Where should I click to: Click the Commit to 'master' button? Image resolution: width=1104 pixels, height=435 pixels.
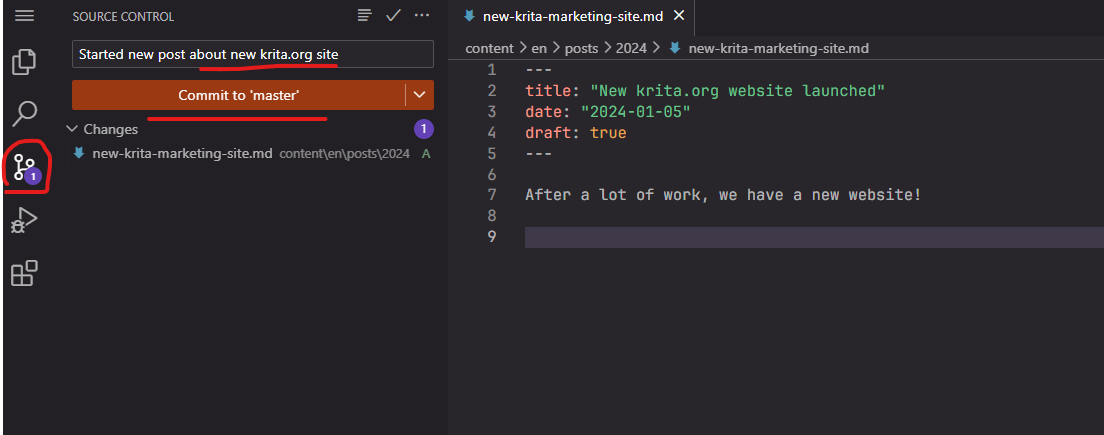pyautogui.click(x=239, y=95)
